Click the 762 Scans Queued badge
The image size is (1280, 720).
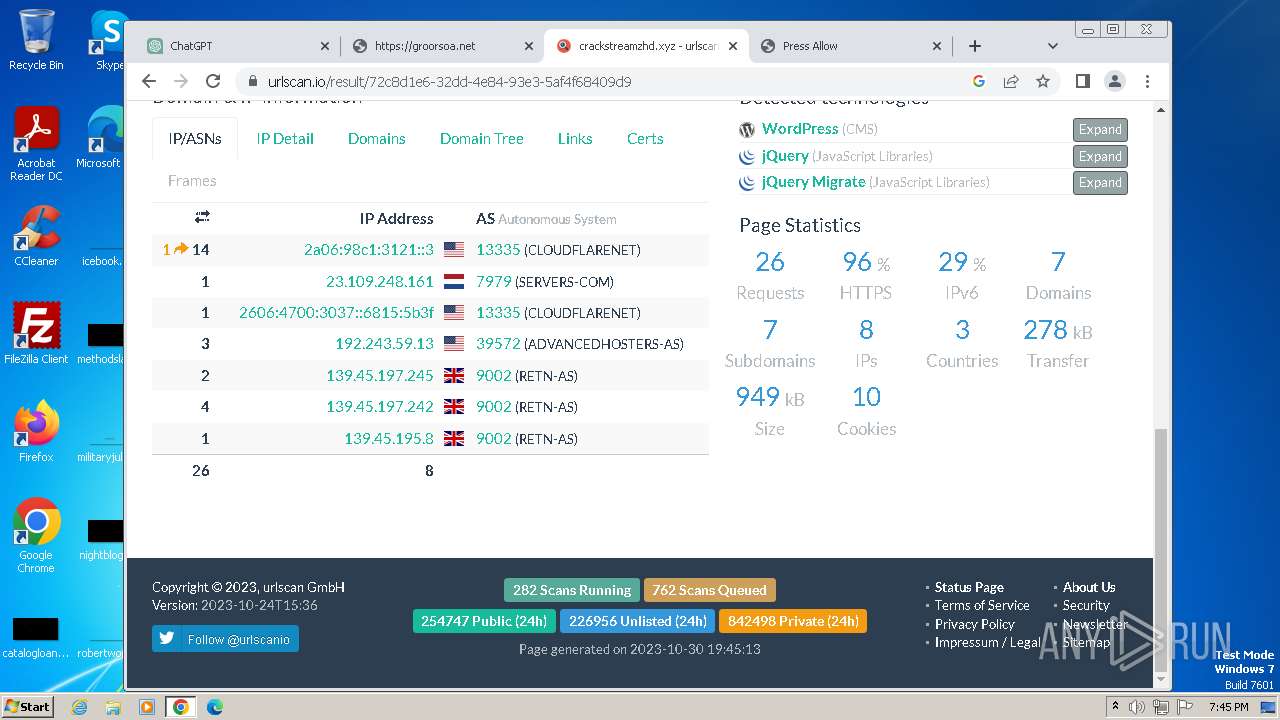(710, 590)
